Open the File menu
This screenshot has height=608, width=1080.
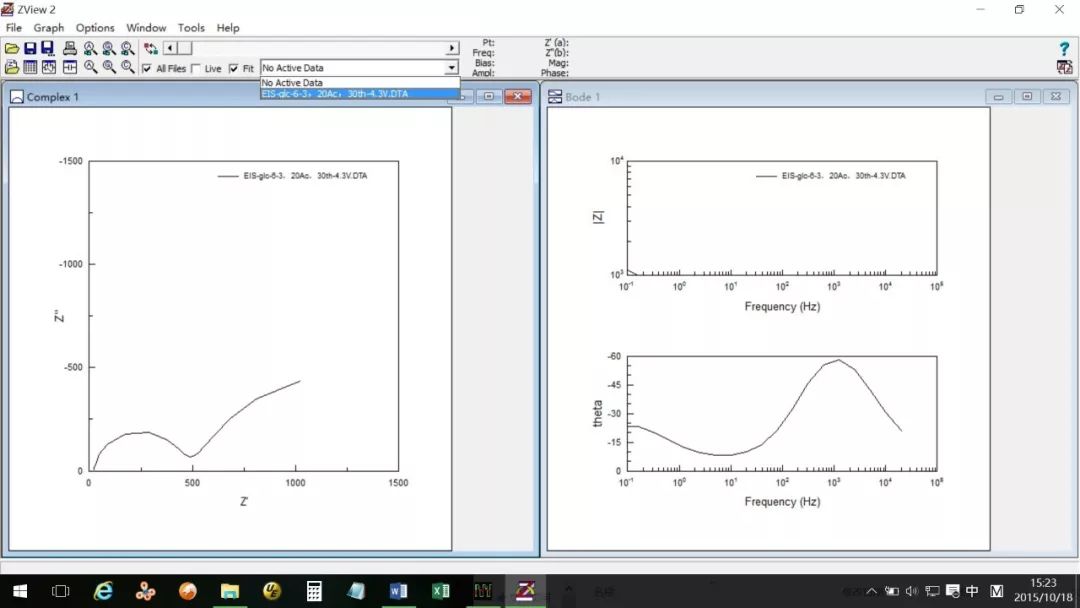click(14, 28)
